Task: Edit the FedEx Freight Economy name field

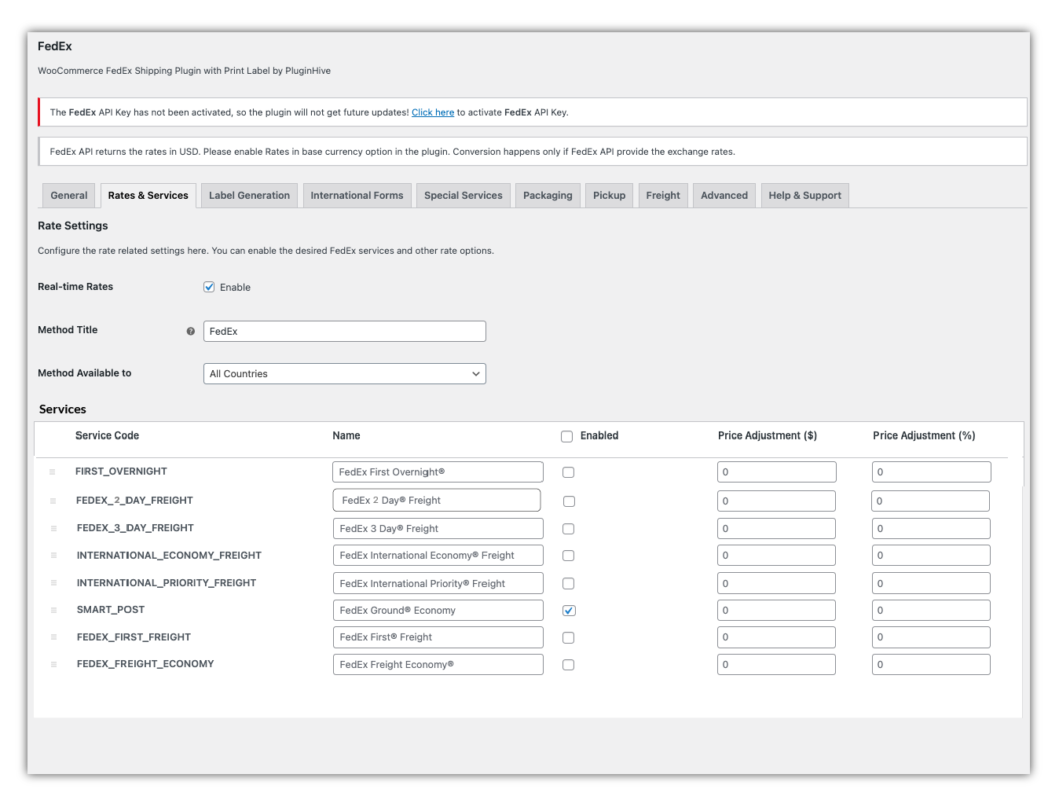Action: [x=438, y=665]
